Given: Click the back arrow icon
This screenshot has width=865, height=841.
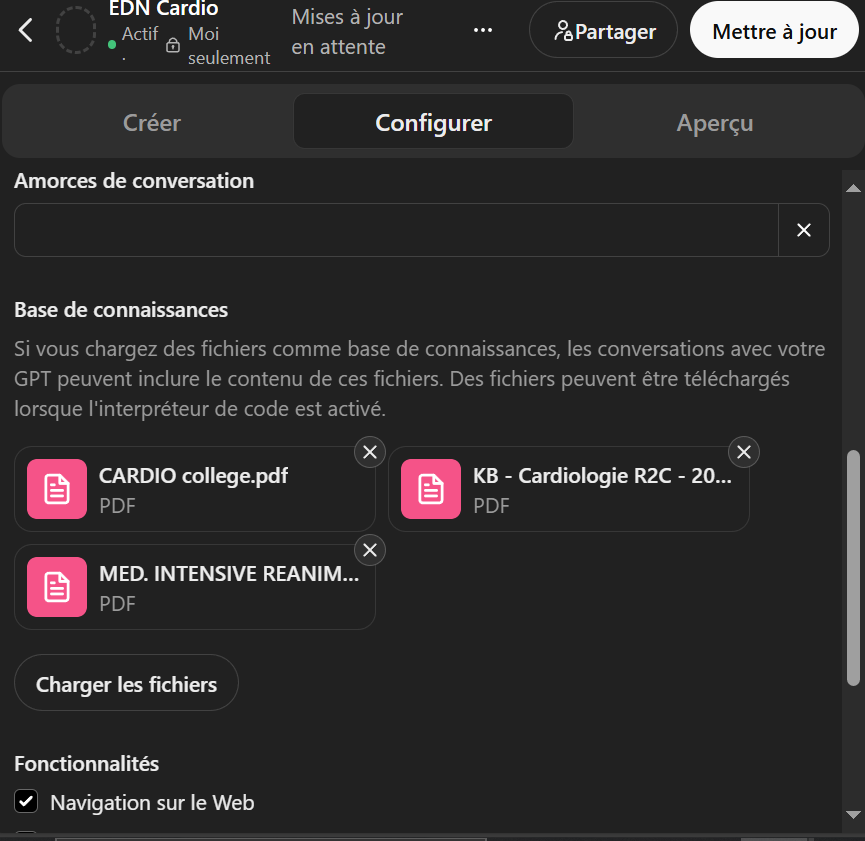Looking at the screenshot, I should tap(26, 30).
